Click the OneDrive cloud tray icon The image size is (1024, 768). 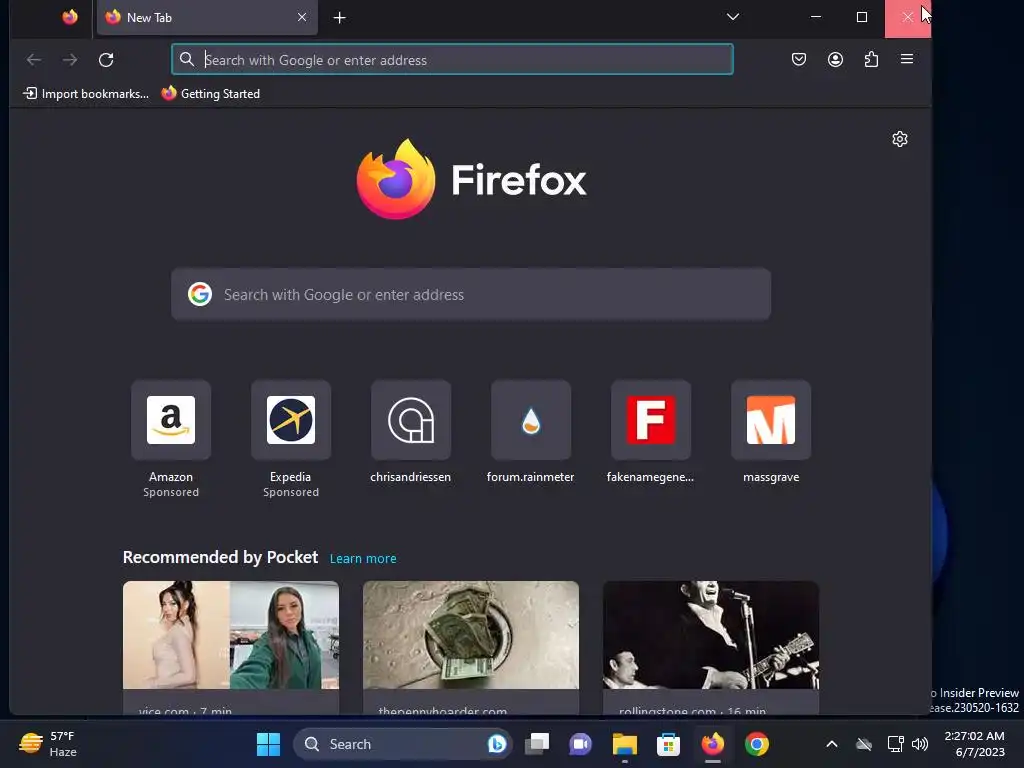[x=864, y=744]
